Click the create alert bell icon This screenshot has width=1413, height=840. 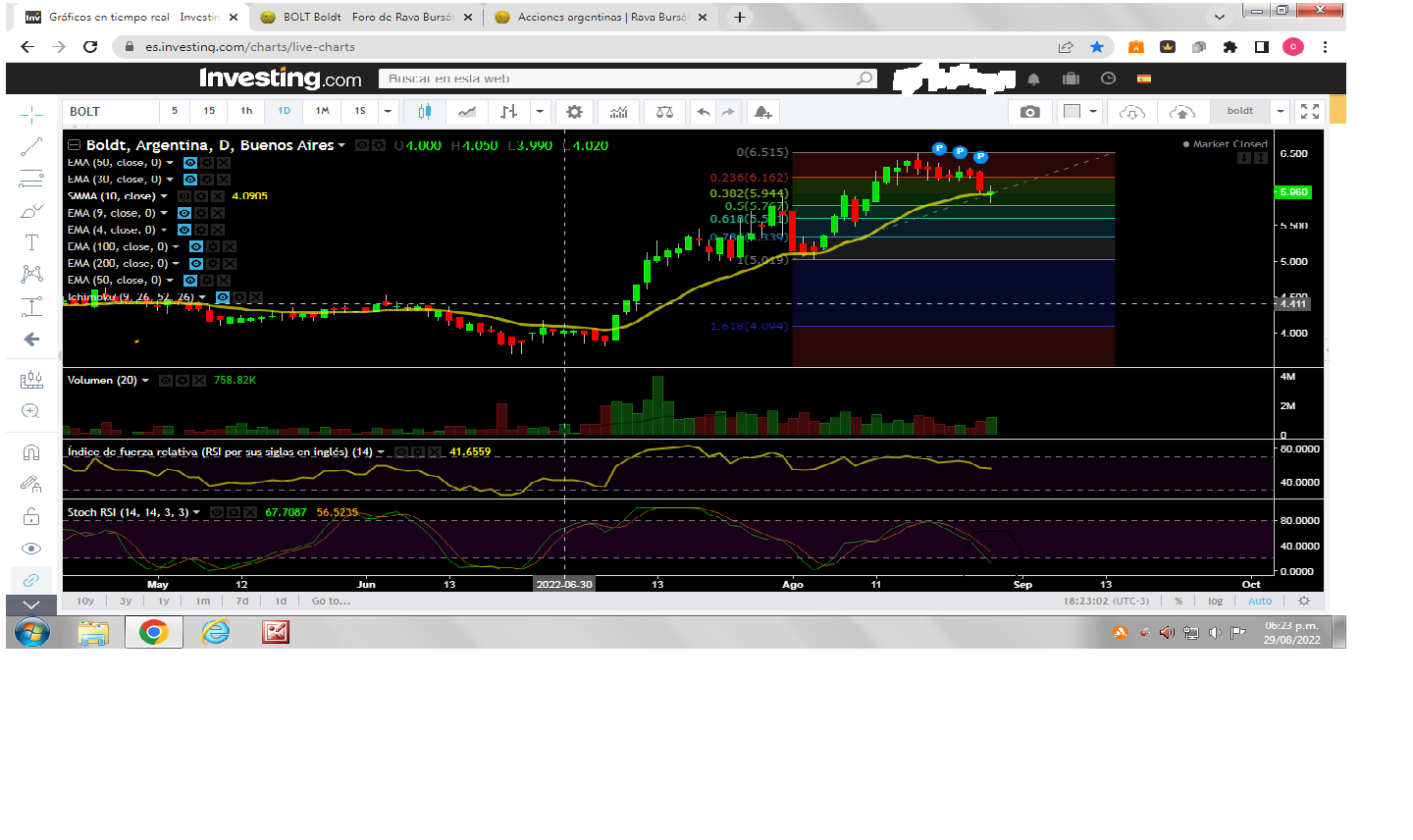point(762,112)
